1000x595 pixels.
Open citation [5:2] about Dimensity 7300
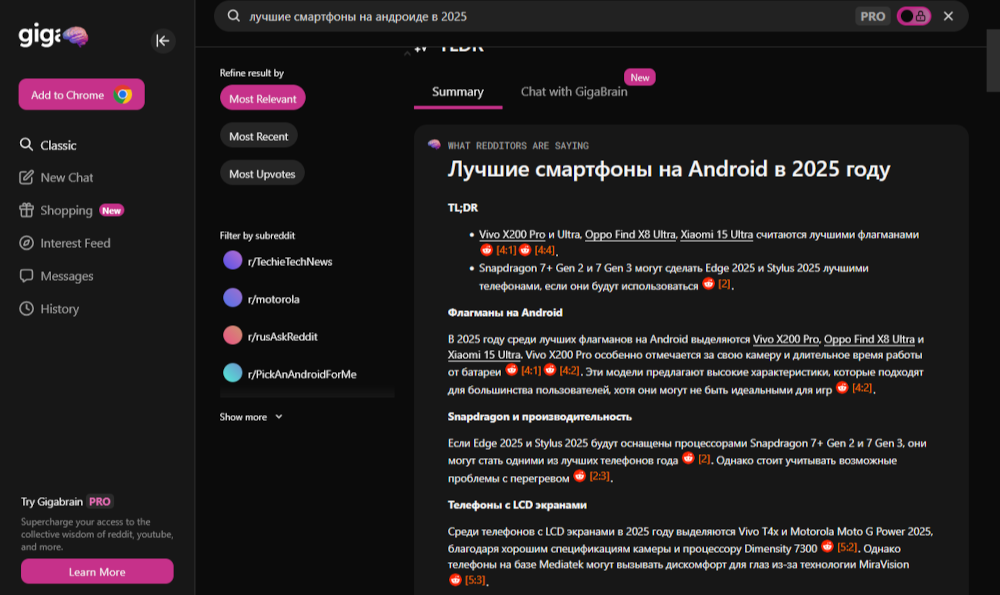tap(847, 547)
